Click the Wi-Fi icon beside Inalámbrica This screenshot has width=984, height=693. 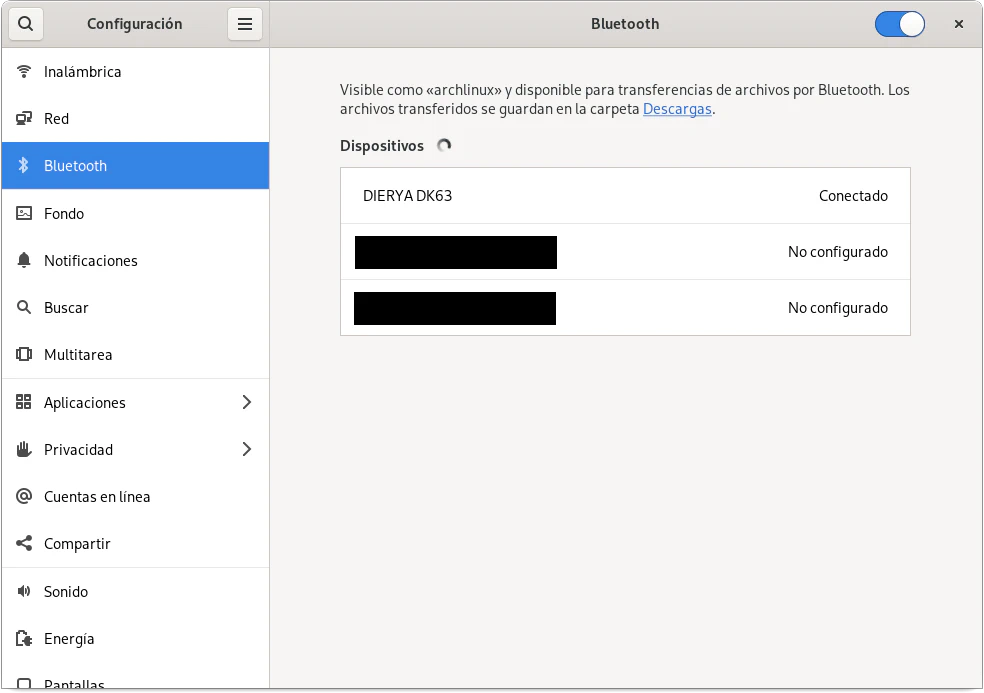click(24, 72)
